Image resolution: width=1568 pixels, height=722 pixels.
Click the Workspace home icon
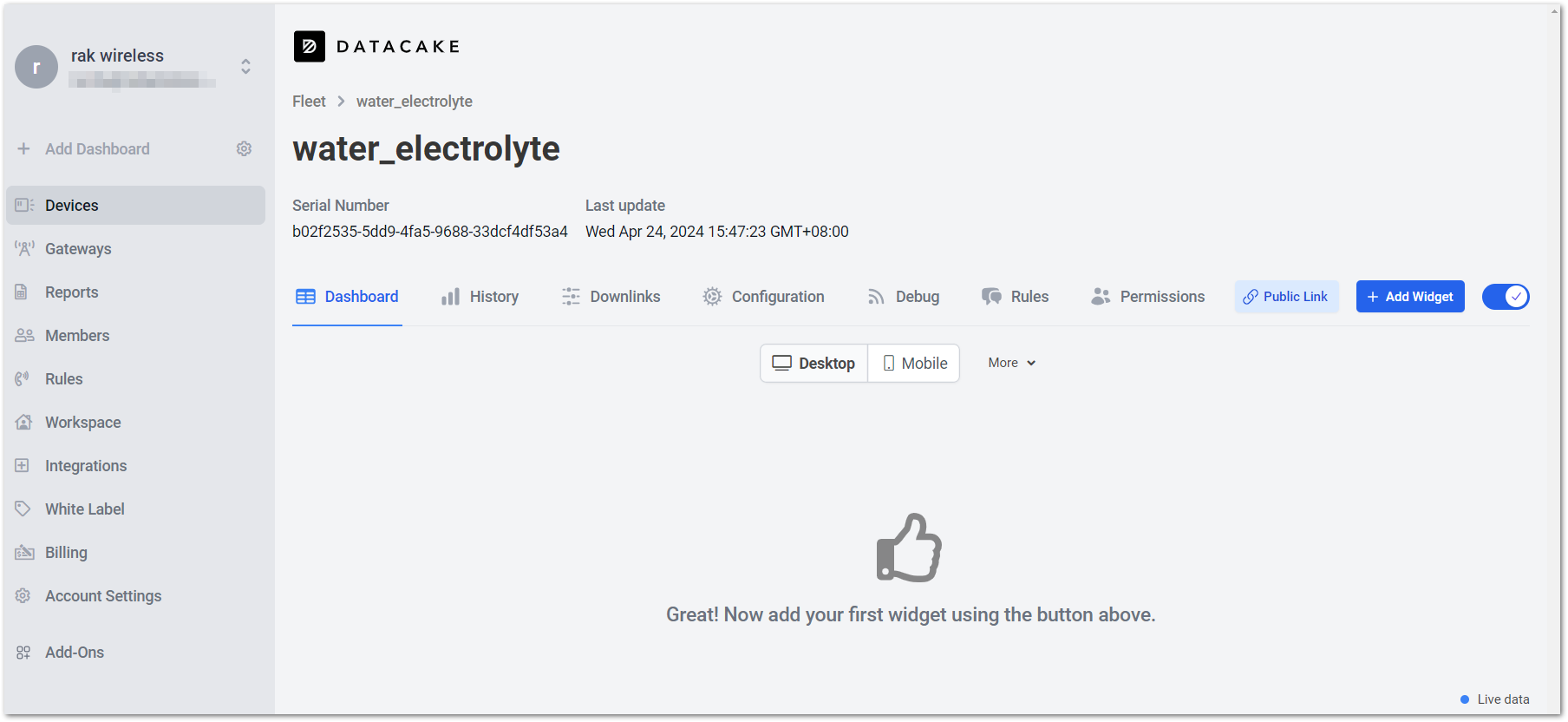tap(23, 423)
